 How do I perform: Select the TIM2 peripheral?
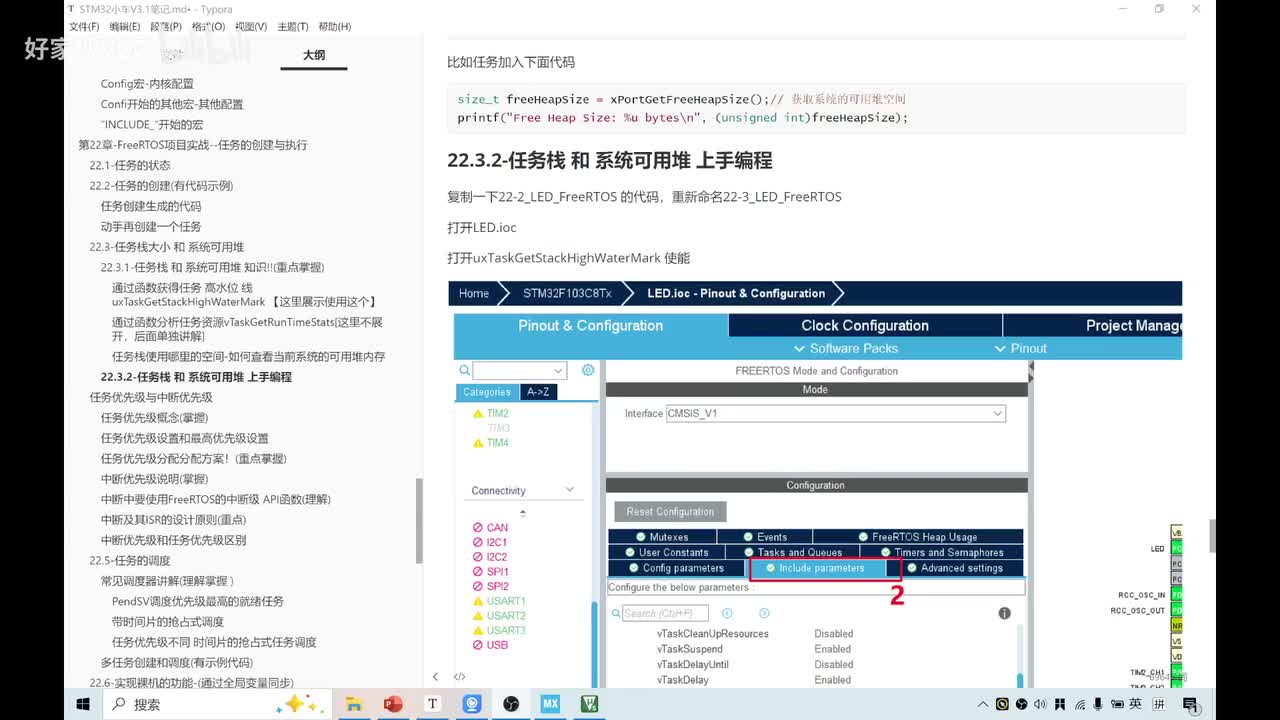coord(497,413)
